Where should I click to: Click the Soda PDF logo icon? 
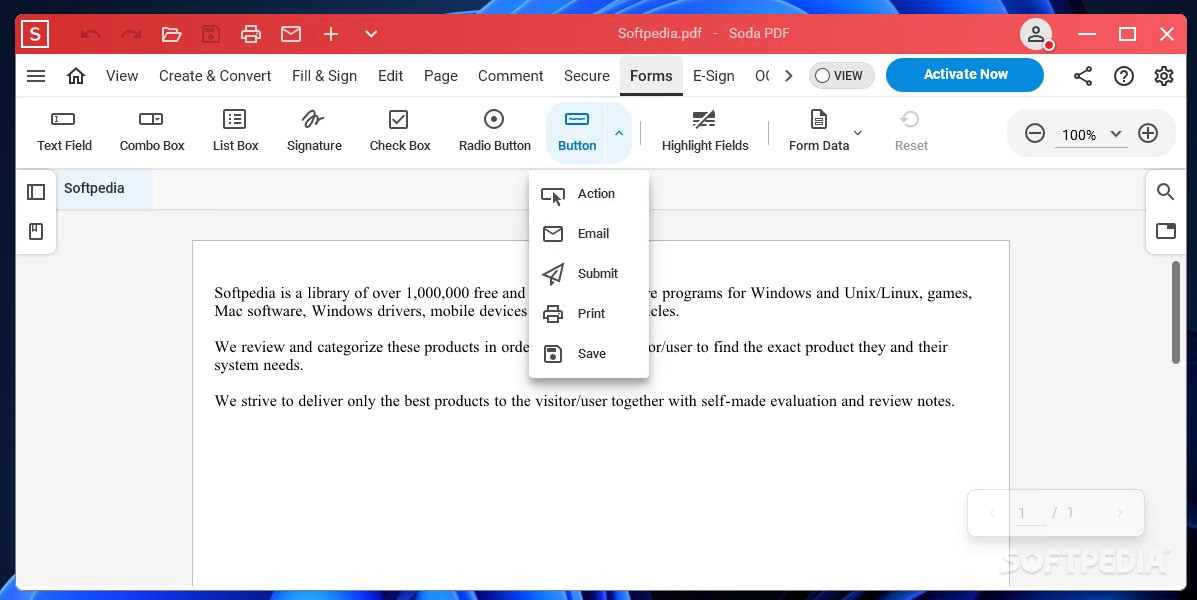click(x=35, y=34)
